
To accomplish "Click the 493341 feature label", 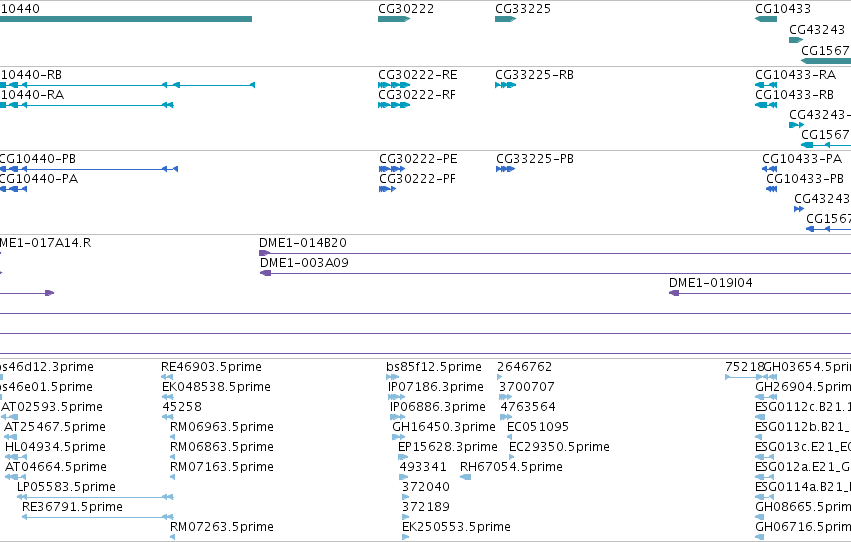I will (x=423, y=468).
